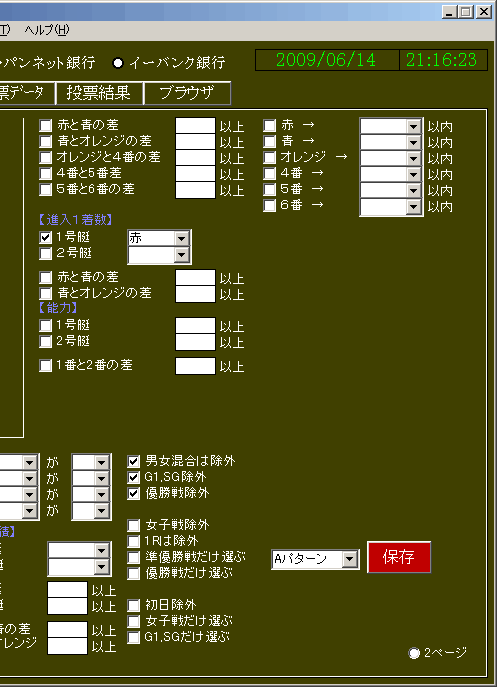Tick the 1番と2番の差 checkbox
Viewport: 497px width, 687px height.
pyautogui.click(x=46, y=366)
